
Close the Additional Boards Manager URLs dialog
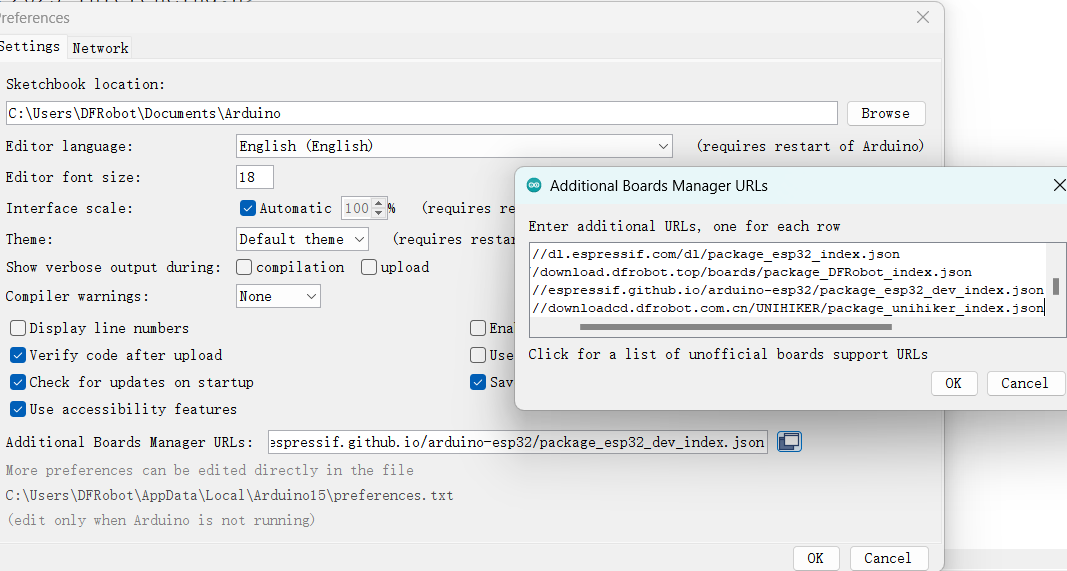click(1059, 185)
